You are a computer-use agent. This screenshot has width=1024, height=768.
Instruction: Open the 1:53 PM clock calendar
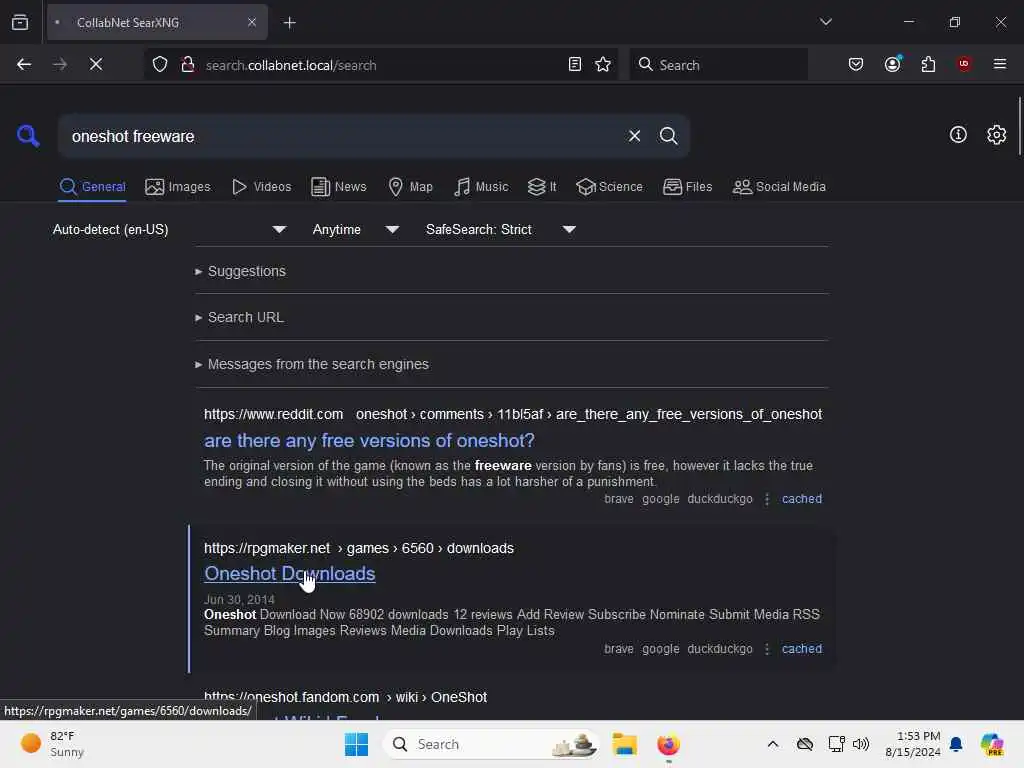(x=912, y=744)
